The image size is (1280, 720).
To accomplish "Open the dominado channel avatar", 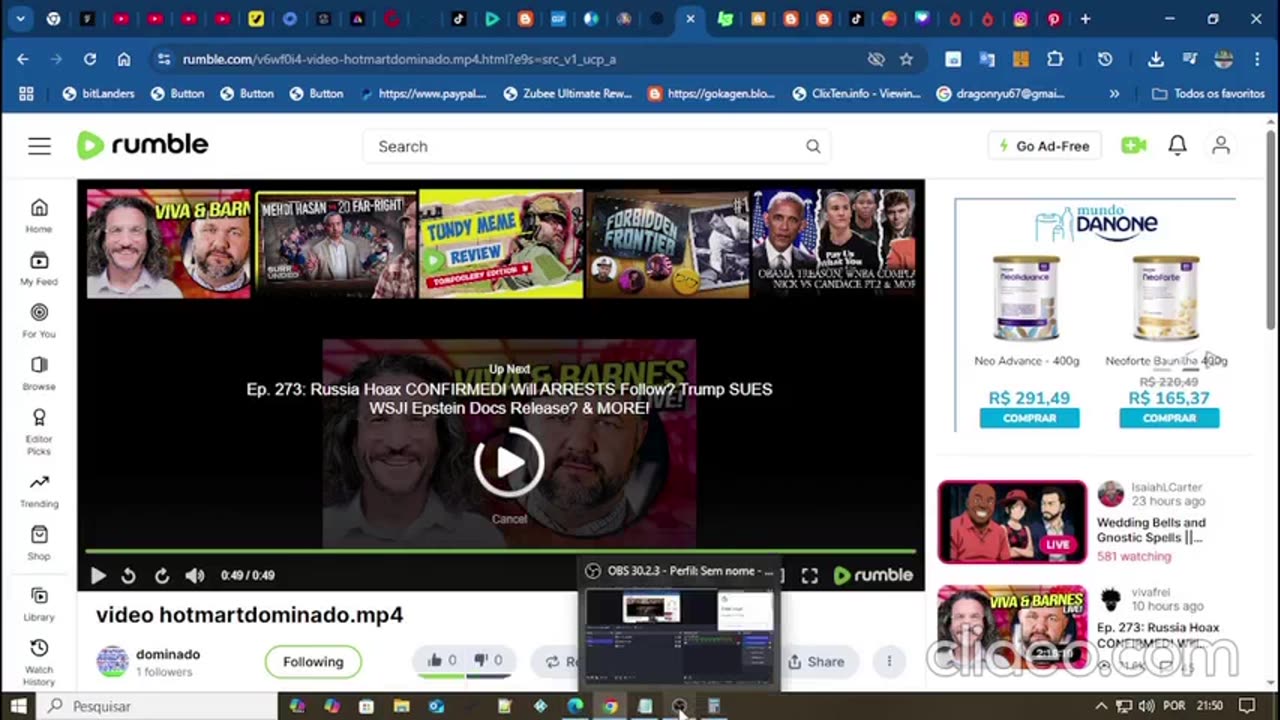I will point(112,661).
